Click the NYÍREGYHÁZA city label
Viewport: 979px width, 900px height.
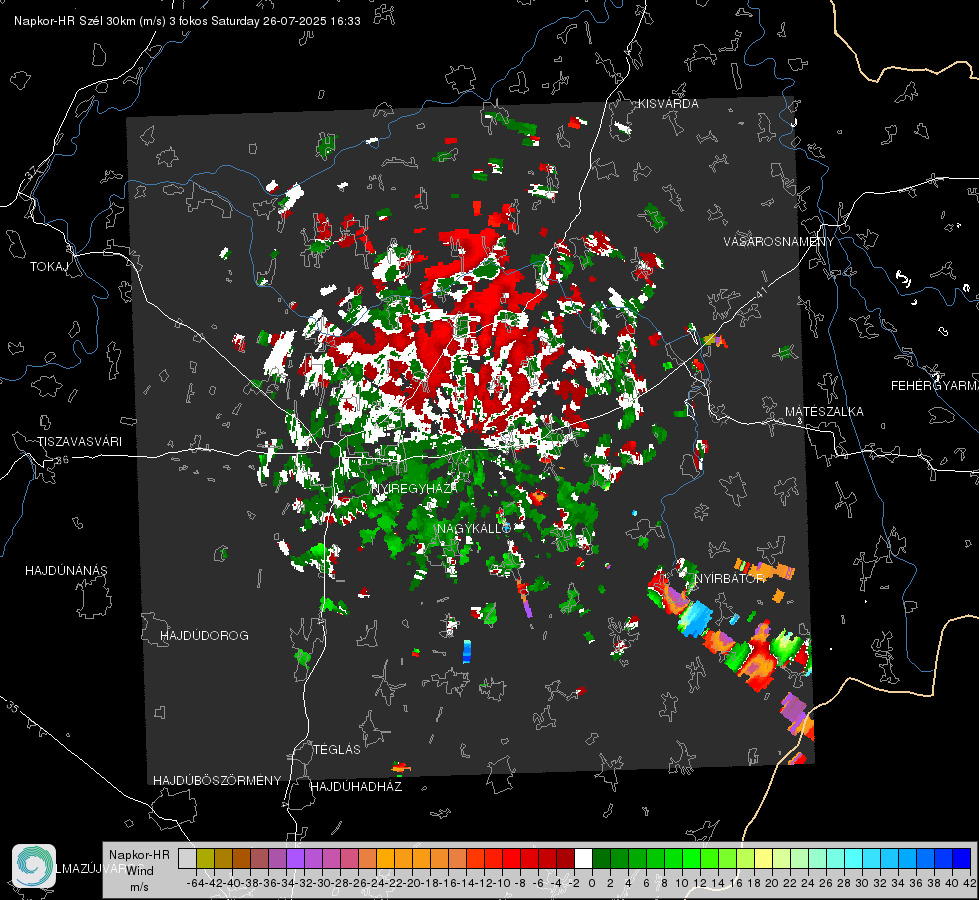point(414,488)
